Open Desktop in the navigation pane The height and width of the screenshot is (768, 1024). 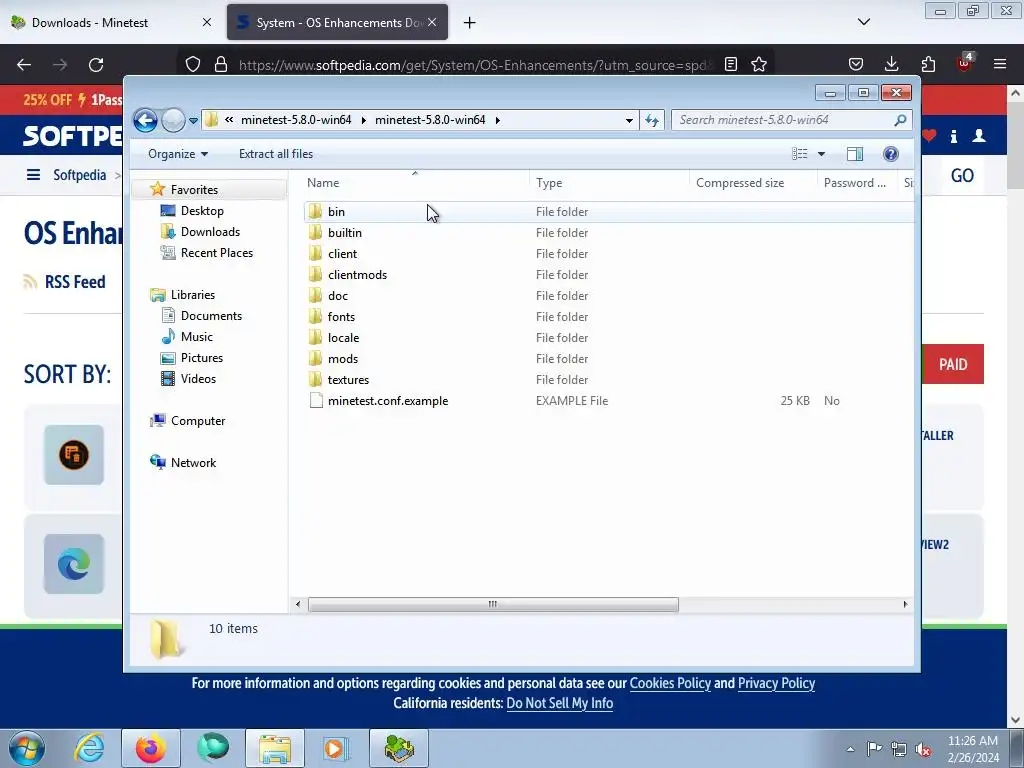[202, 211]
